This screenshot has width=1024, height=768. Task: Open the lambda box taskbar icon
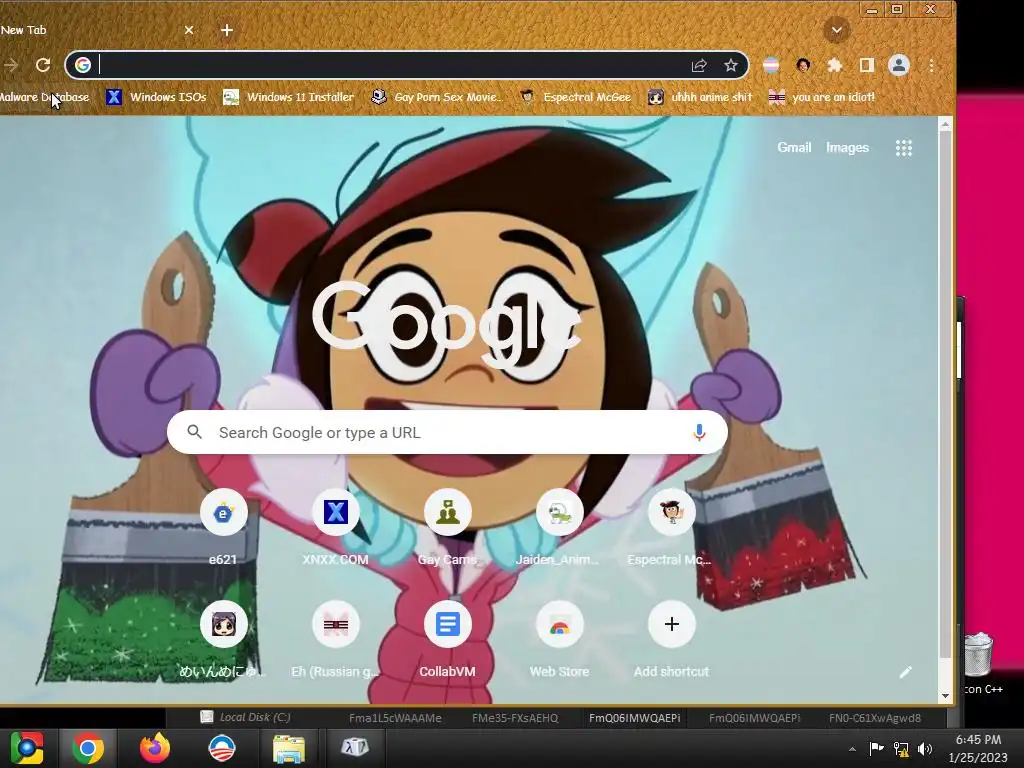[355, 748]
